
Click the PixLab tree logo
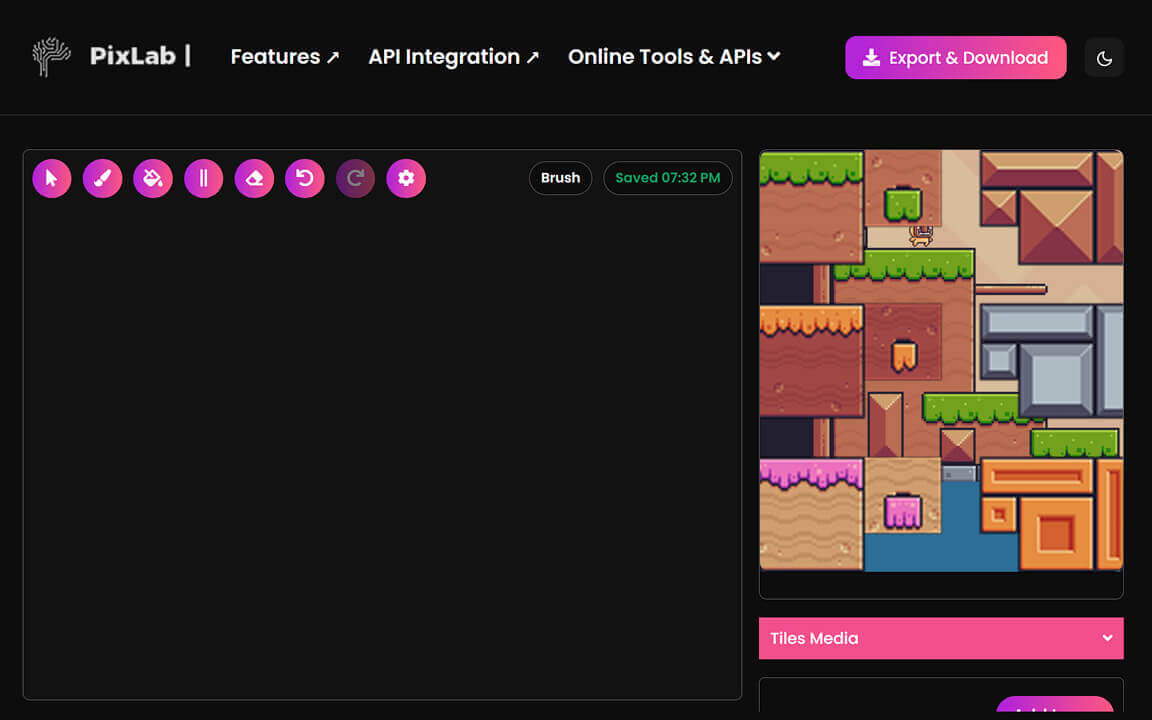pos(50,57)
